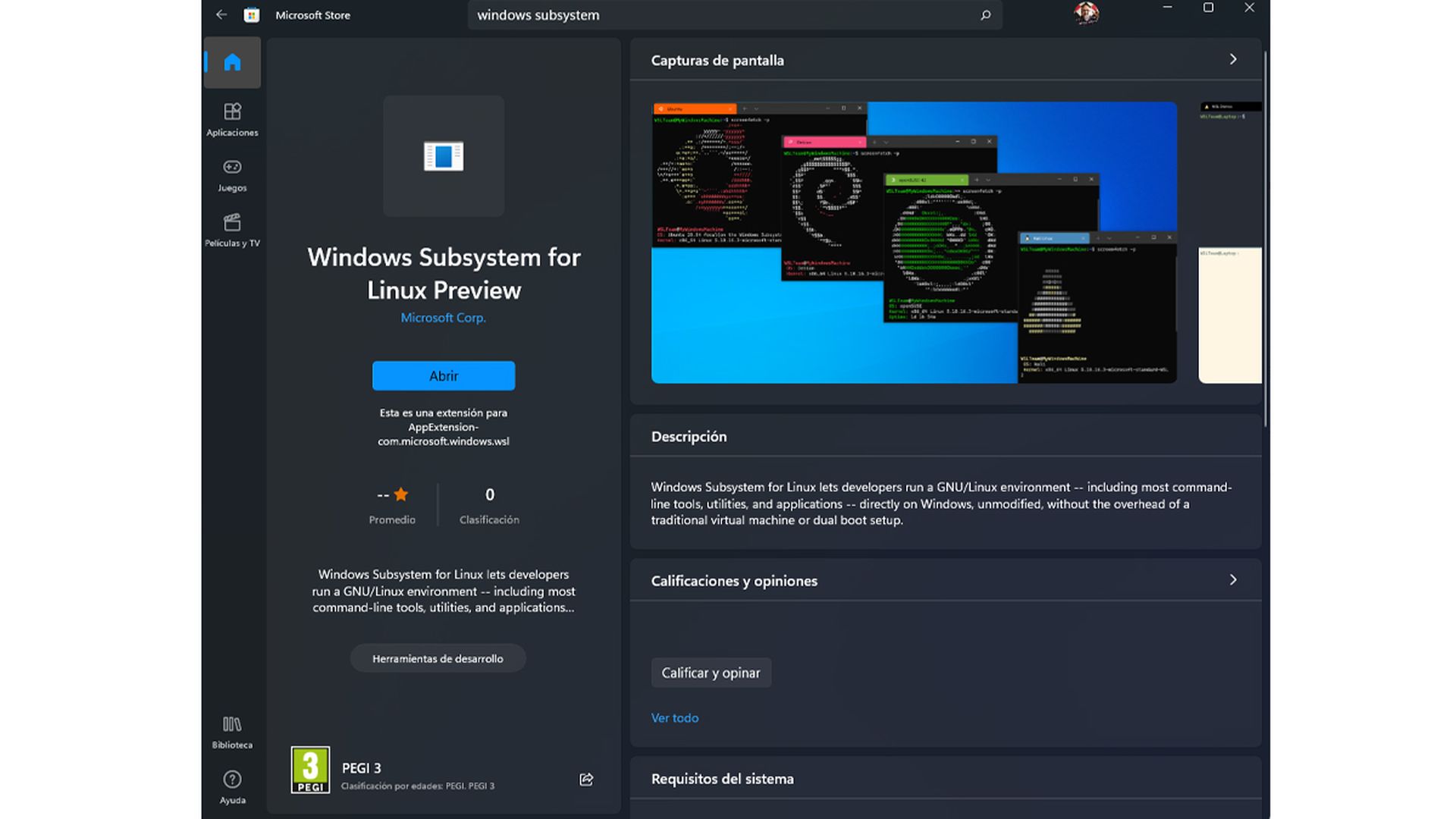The width and height of the screenshot is (1456, 819).
Task: Click the Calificar y opinar button
Action: pos(711,673)
